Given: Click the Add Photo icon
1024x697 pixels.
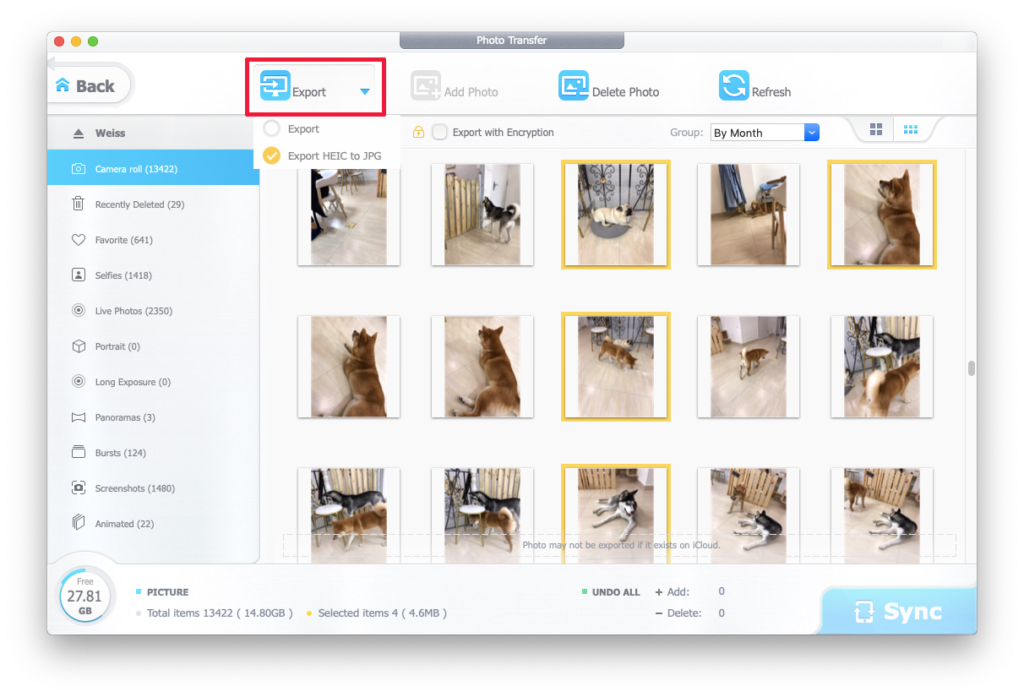Looking at the screenshot, I should tap(425, 87).
